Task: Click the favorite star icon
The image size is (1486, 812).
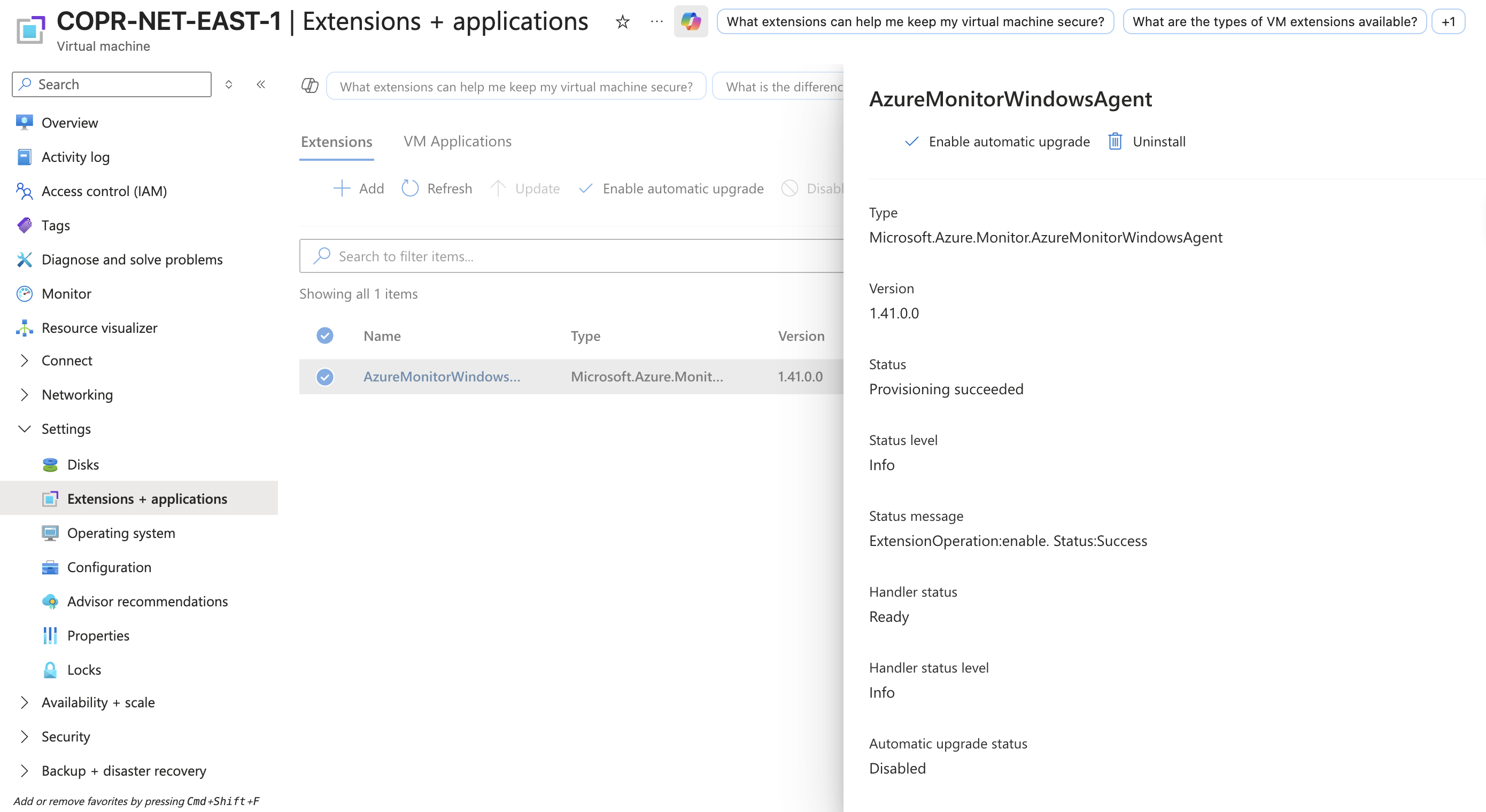Action: 622,22
